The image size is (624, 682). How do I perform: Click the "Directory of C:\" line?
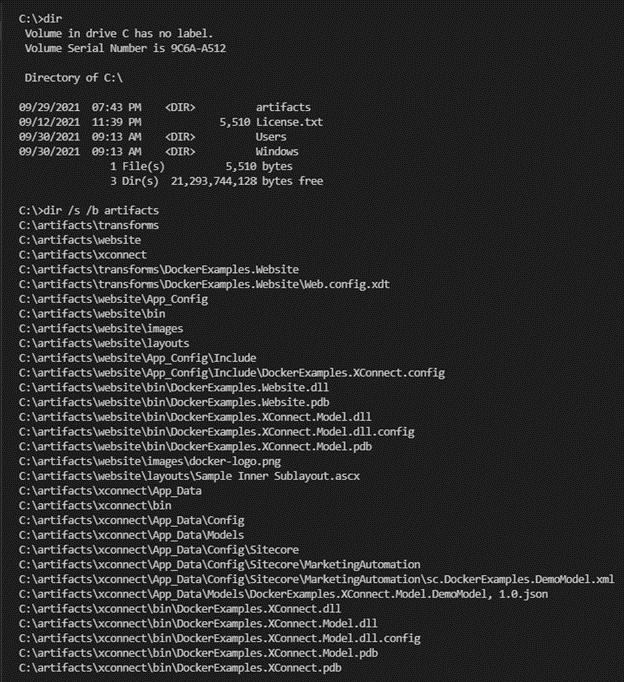tap(73, 78)
